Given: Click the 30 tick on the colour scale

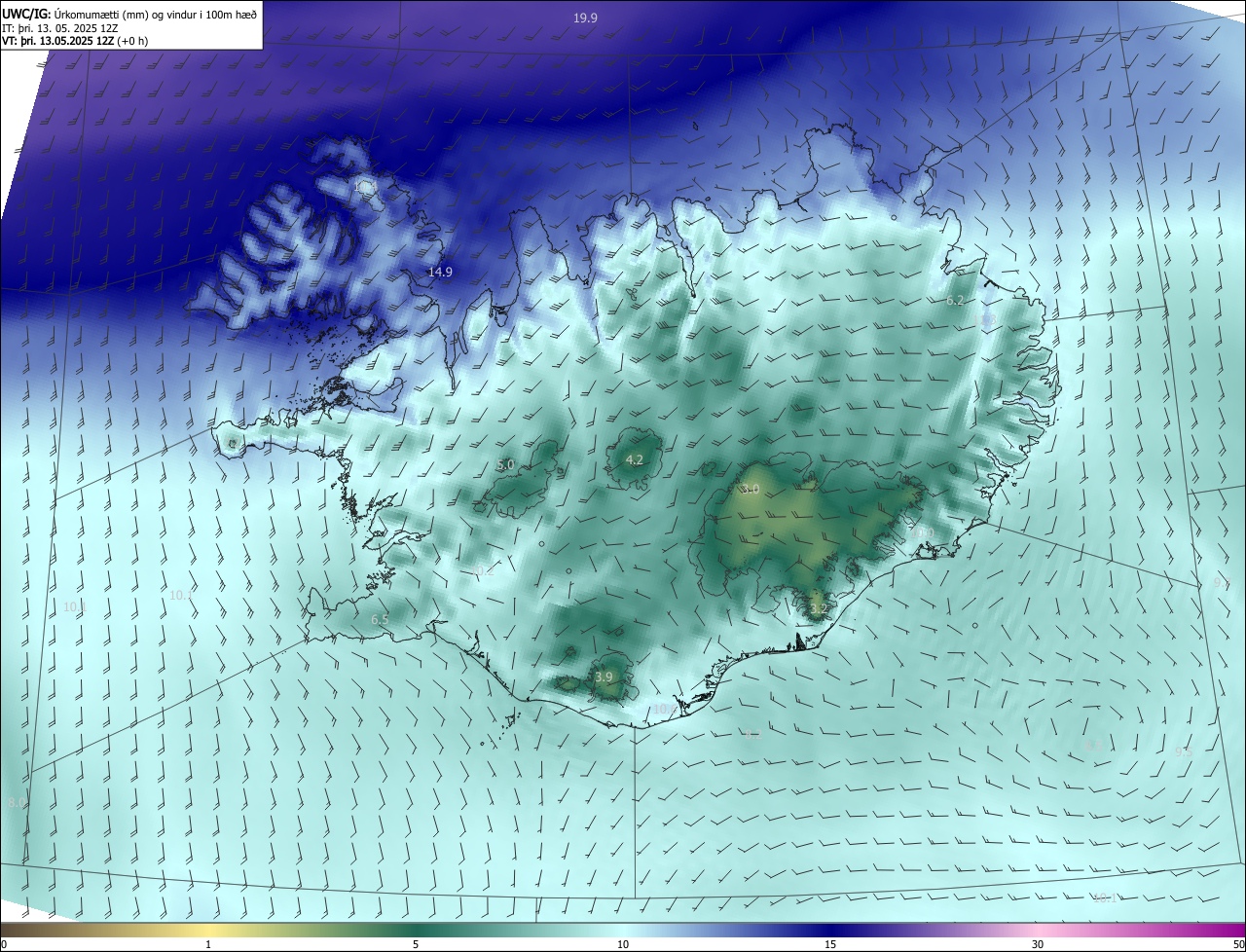Looking at the screenshot, I should click(x=1038, y=944).
